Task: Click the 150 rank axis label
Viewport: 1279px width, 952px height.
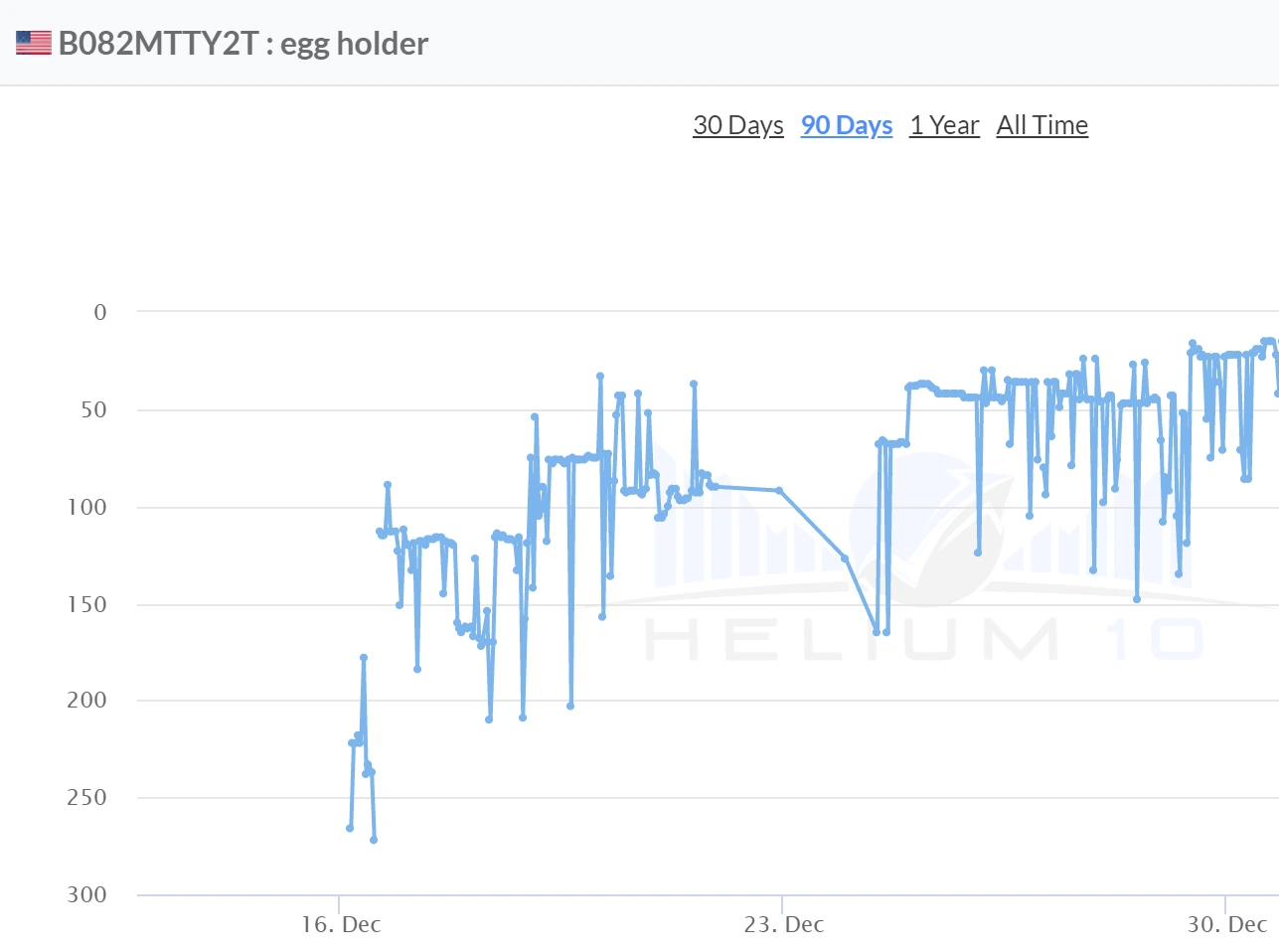Action: (87, 604)
